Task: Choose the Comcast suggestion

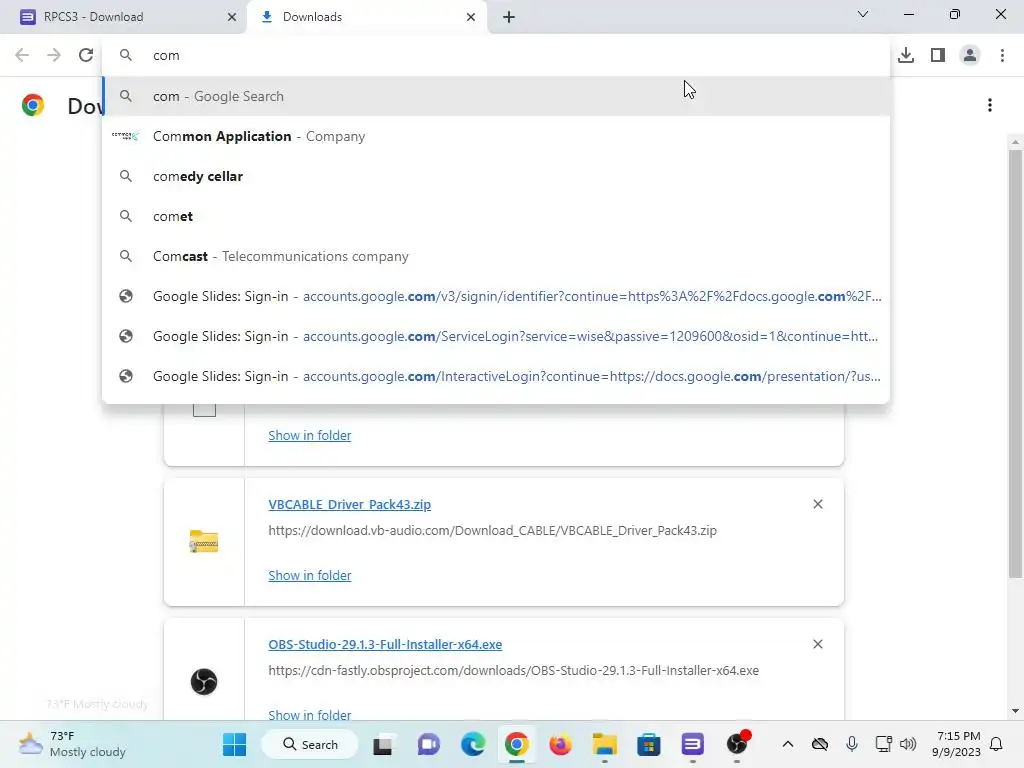Action: click(496, 256)
